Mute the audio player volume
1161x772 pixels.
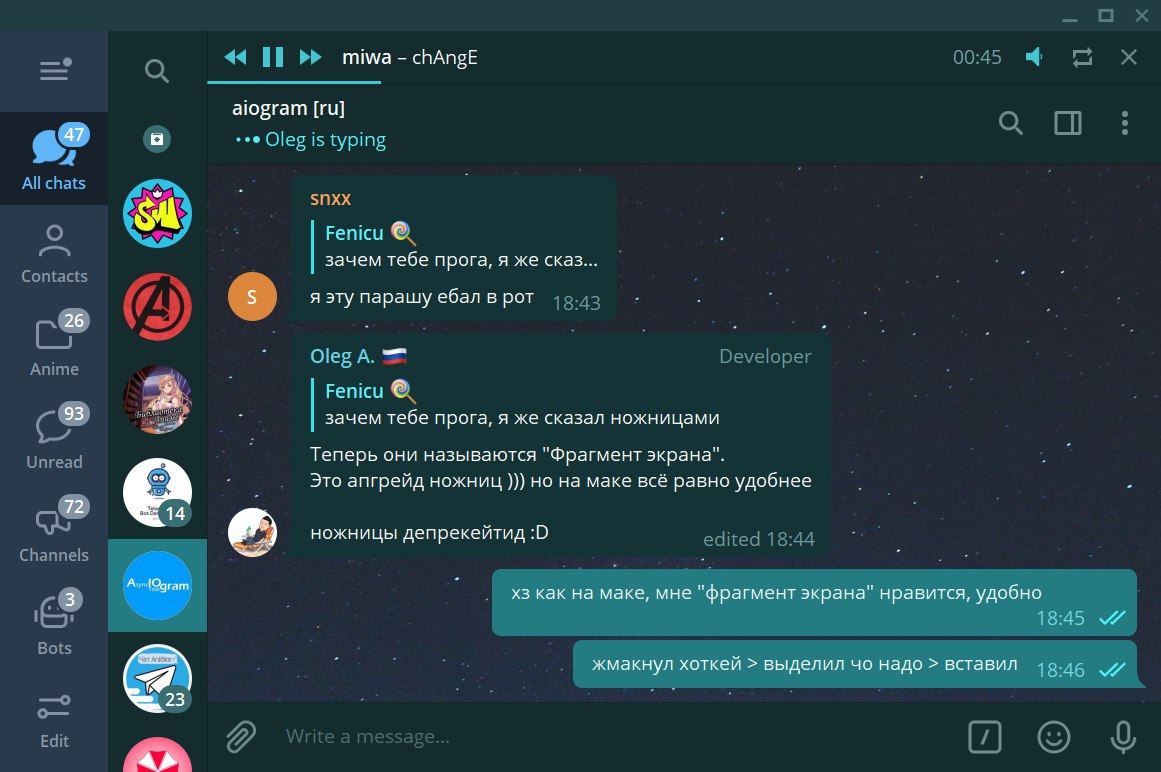(x=1034, y=57)
